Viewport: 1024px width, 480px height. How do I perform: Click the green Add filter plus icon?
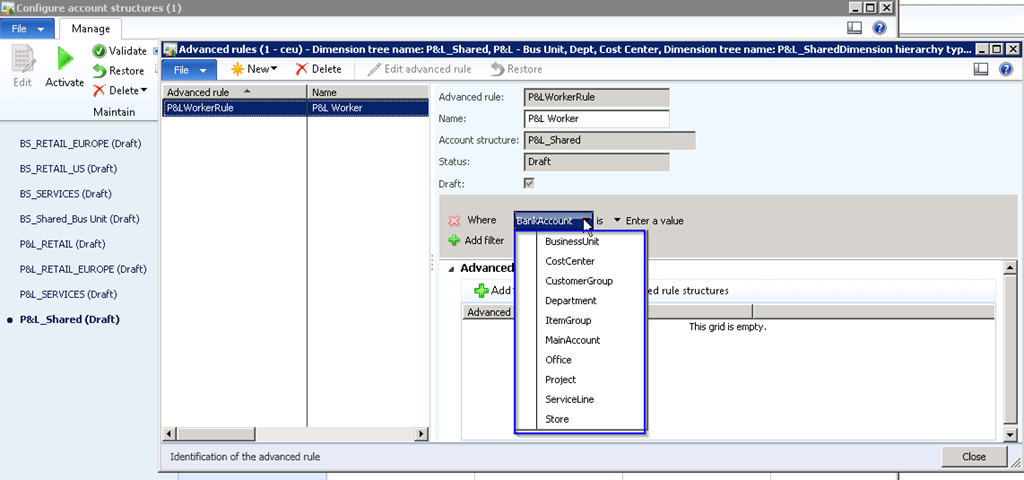454,240
